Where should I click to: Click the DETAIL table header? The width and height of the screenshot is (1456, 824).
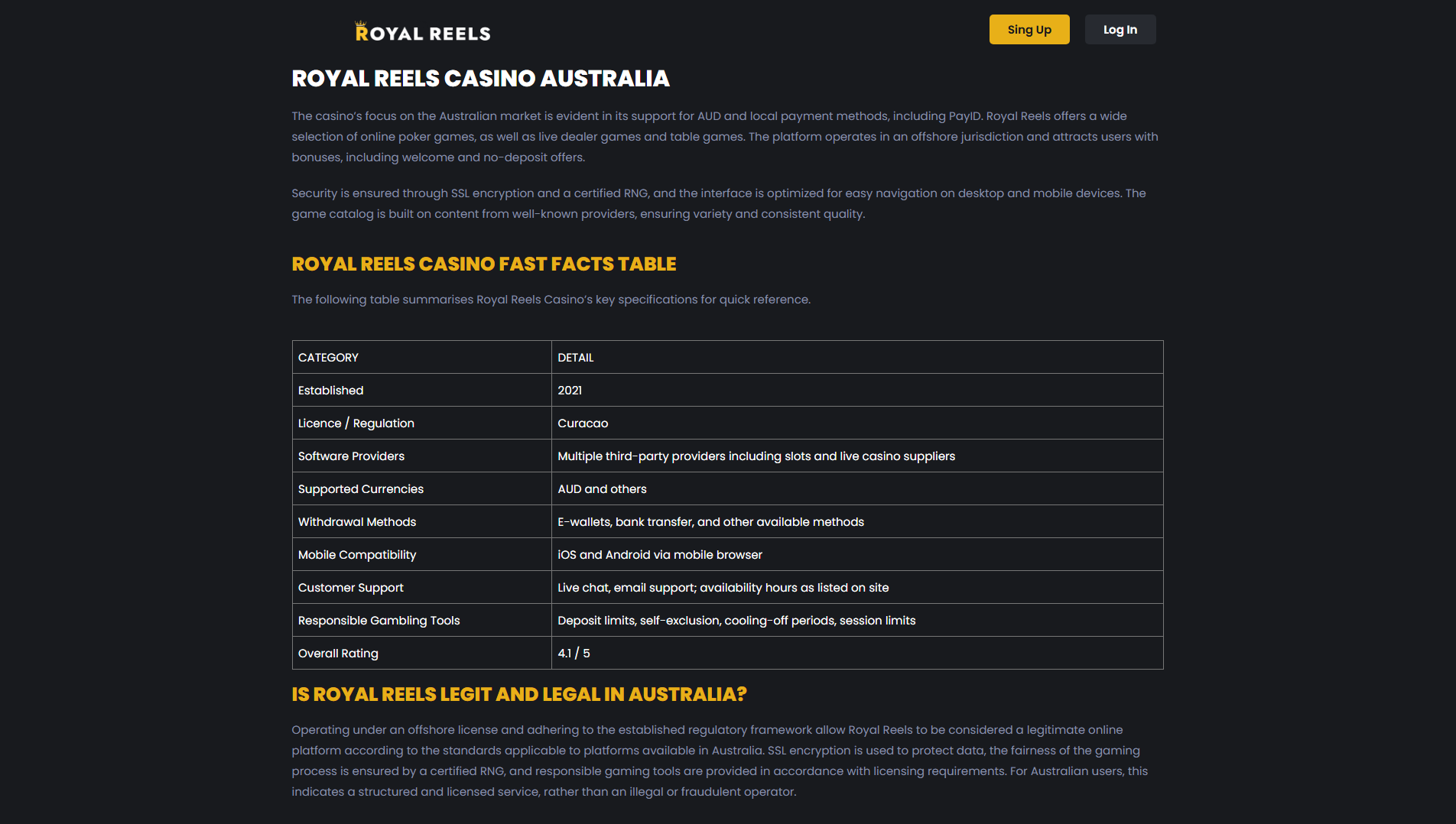click(x=857, y=357)
